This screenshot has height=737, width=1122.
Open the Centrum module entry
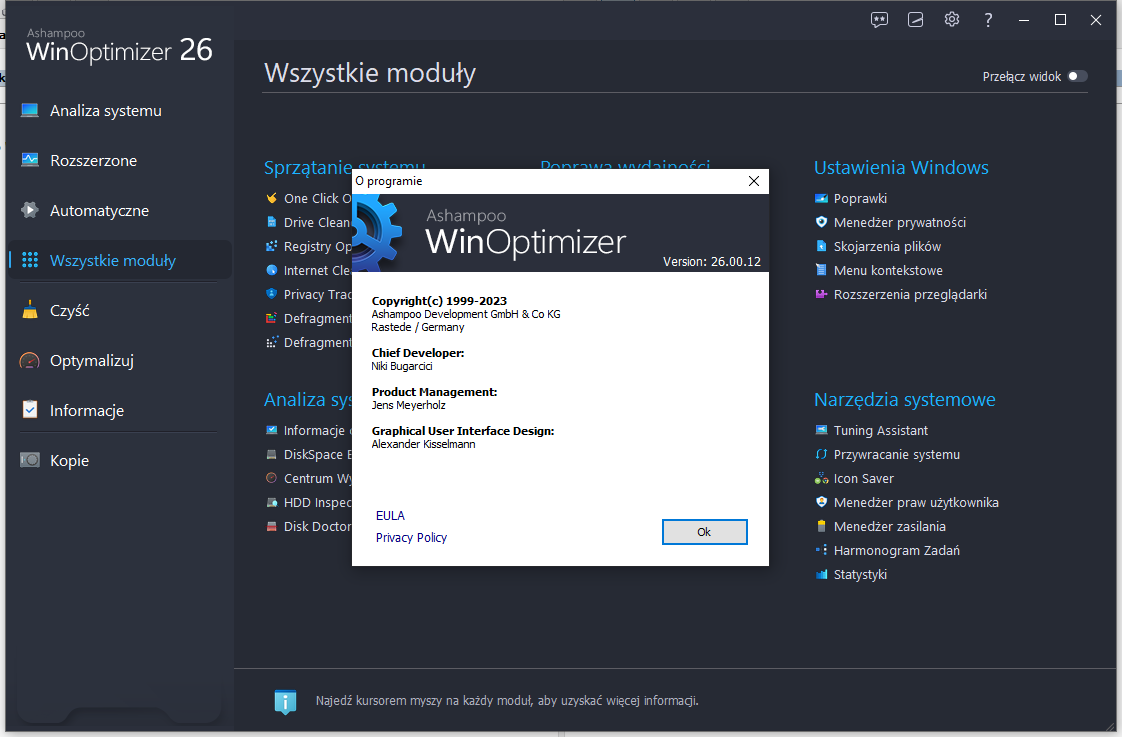318,479
